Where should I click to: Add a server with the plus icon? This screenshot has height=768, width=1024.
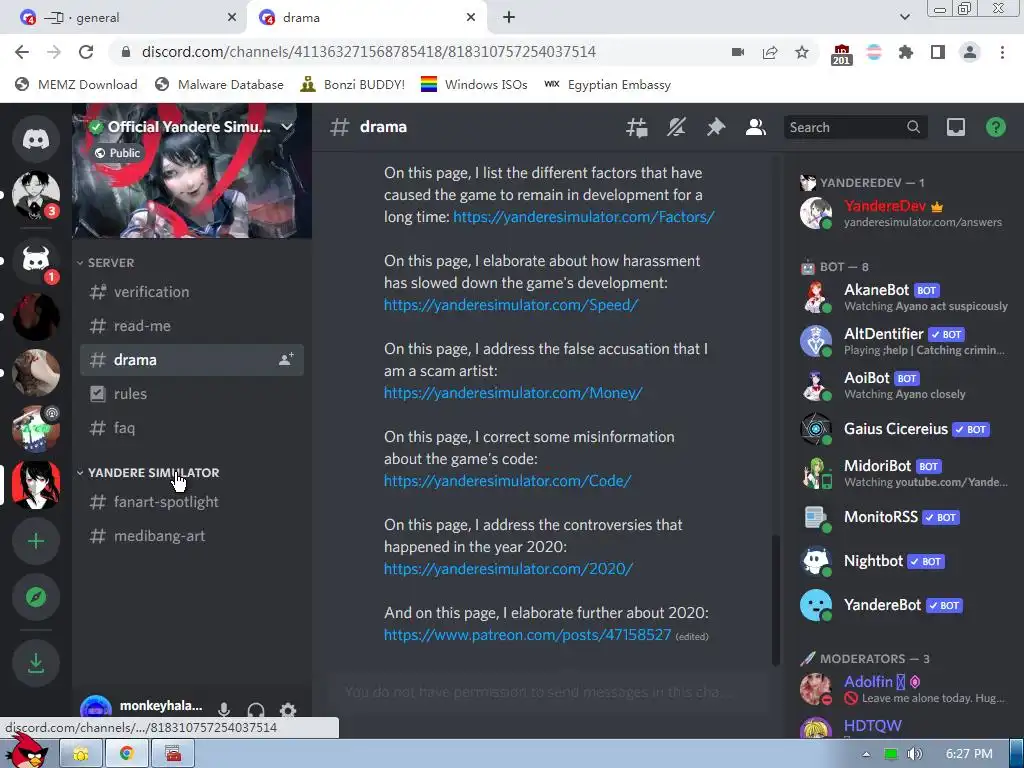pos(36,541)
